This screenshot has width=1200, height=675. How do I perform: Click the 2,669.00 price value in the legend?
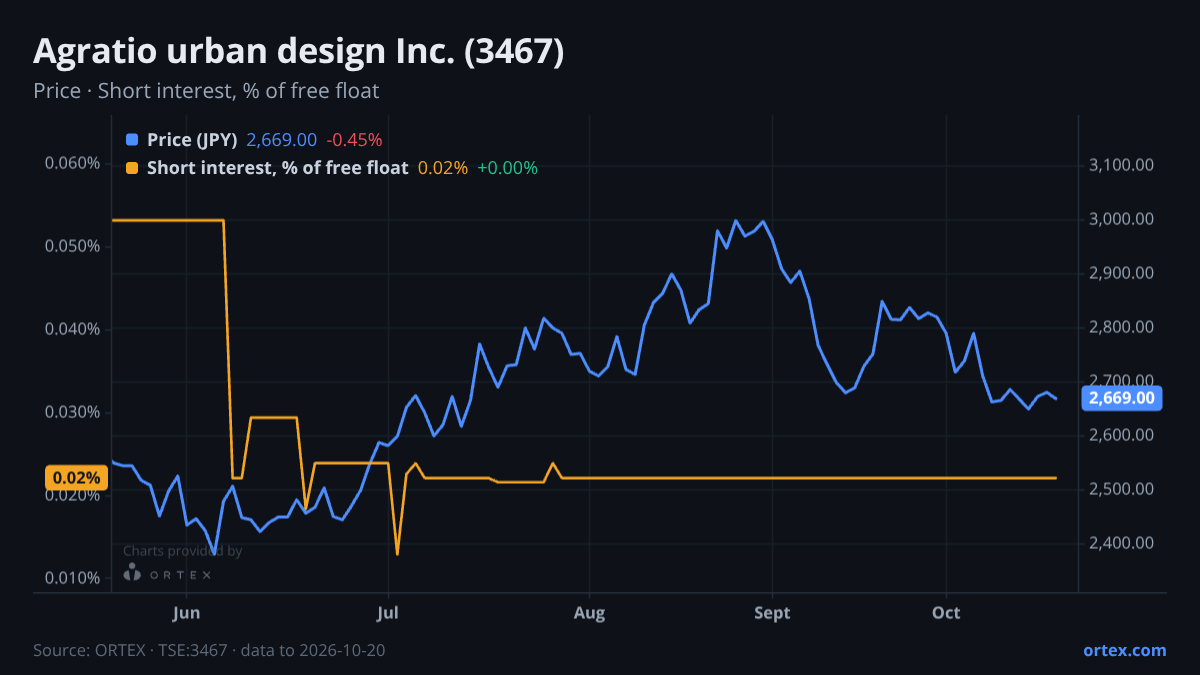[x=281, y=140]
